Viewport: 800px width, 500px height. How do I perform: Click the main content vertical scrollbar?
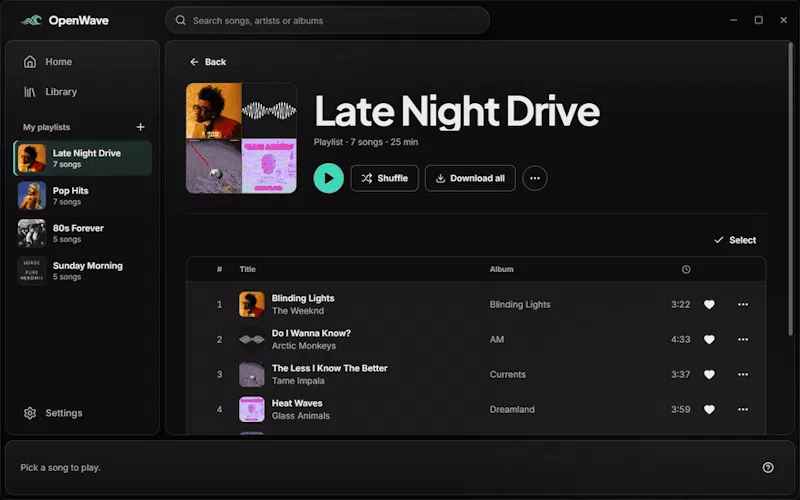tap(791, 189)
